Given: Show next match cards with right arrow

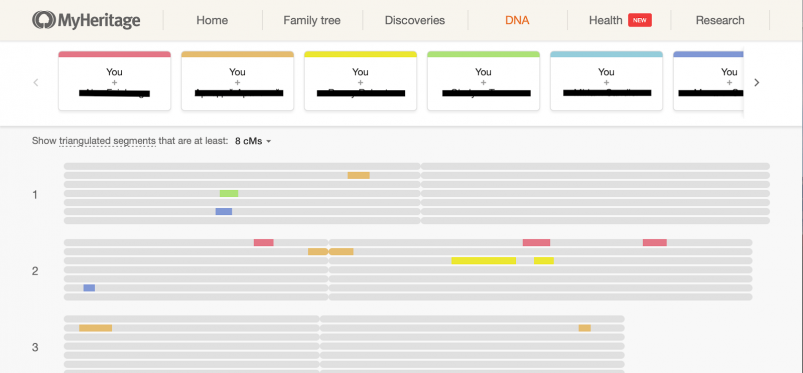Looking at the screenshot, I should (757, 82).
